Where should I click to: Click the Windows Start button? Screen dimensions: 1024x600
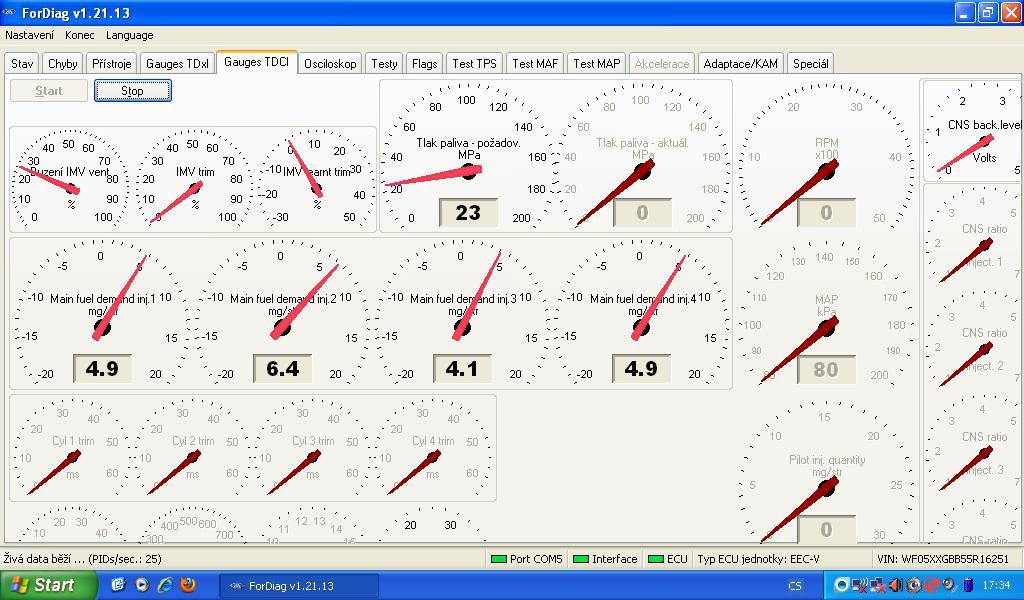point(48,585)
